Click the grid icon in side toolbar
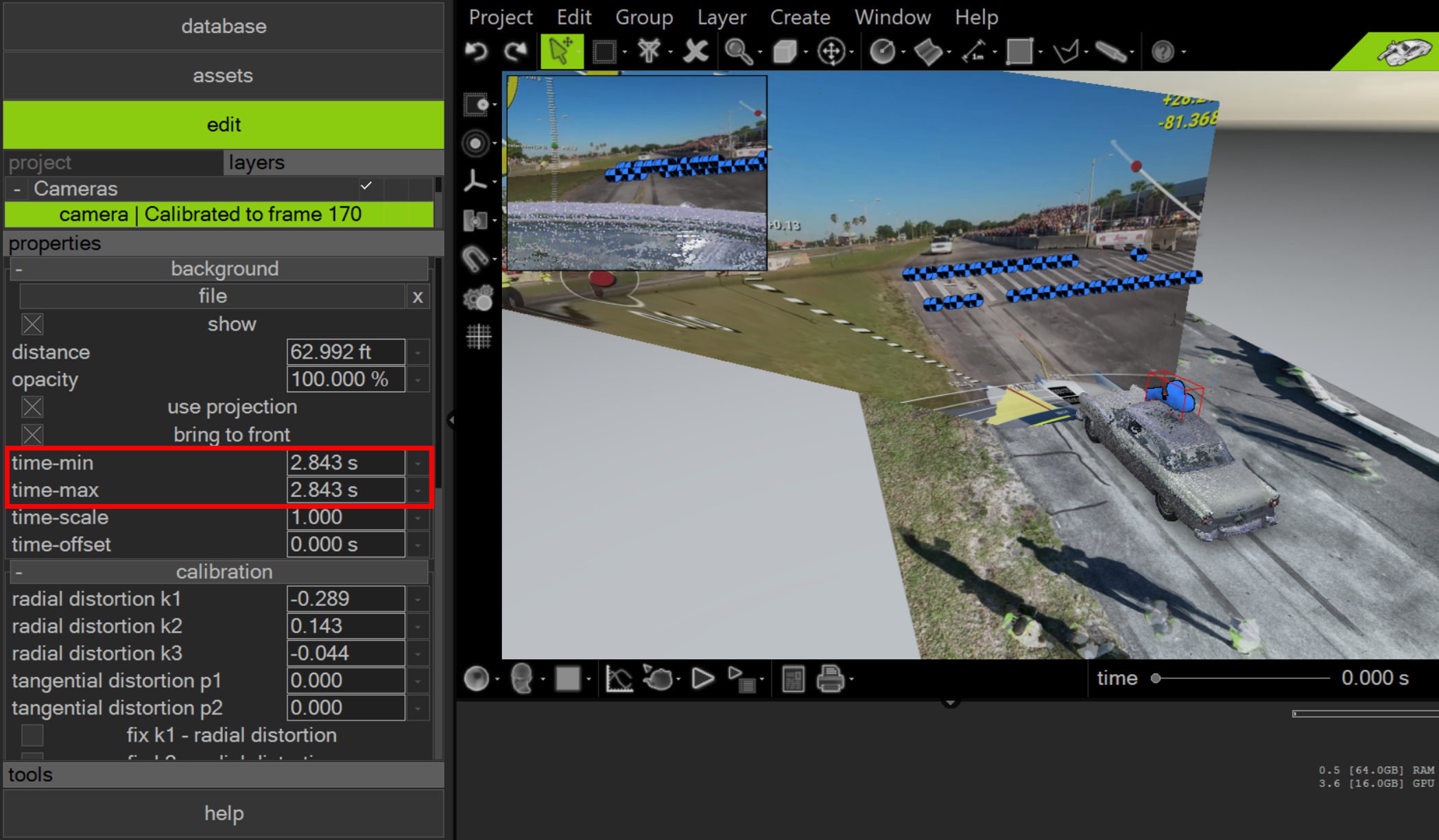The width and height of the screenshot is (1439, 840). click(478, 336)
